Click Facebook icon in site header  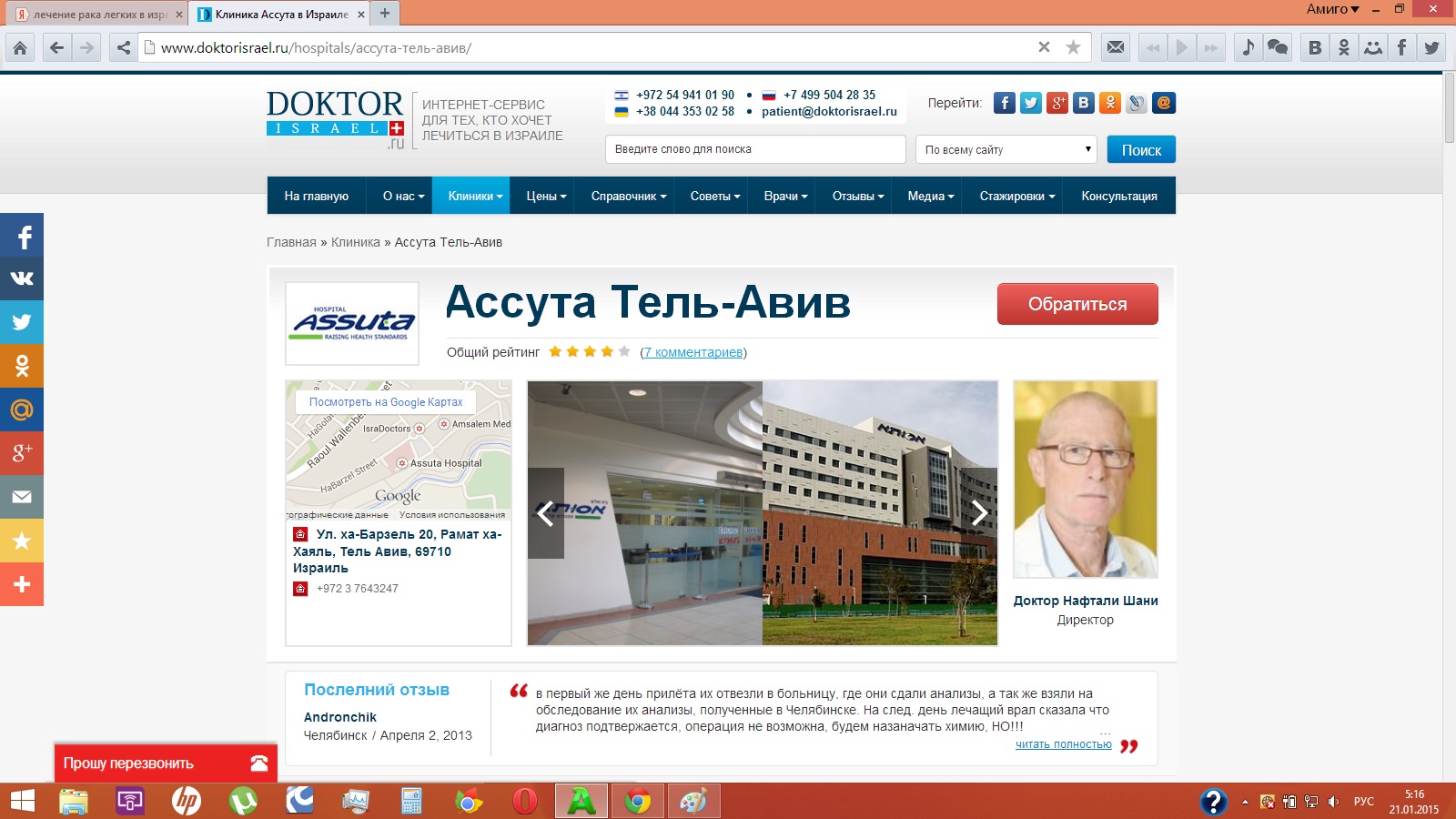pyautogui.click(x=1004, y=103)
